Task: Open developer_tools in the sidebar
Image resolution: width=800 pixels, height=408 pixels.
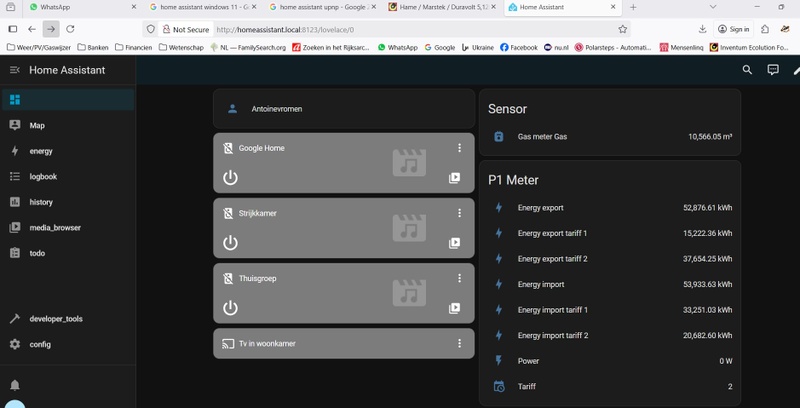Action: [x=67, y=319]
